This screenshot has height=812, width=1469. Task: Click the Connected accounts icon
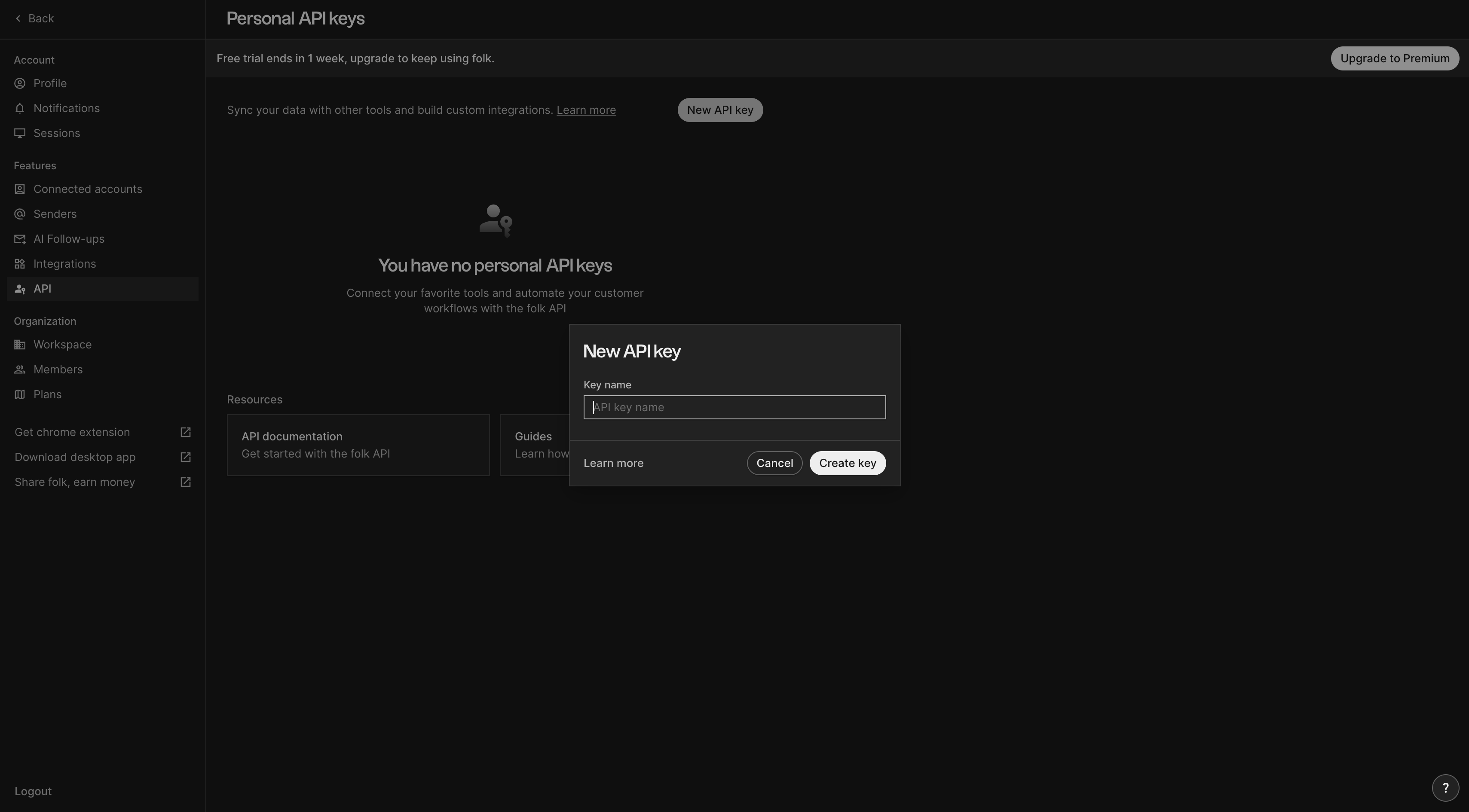[20, 189]
